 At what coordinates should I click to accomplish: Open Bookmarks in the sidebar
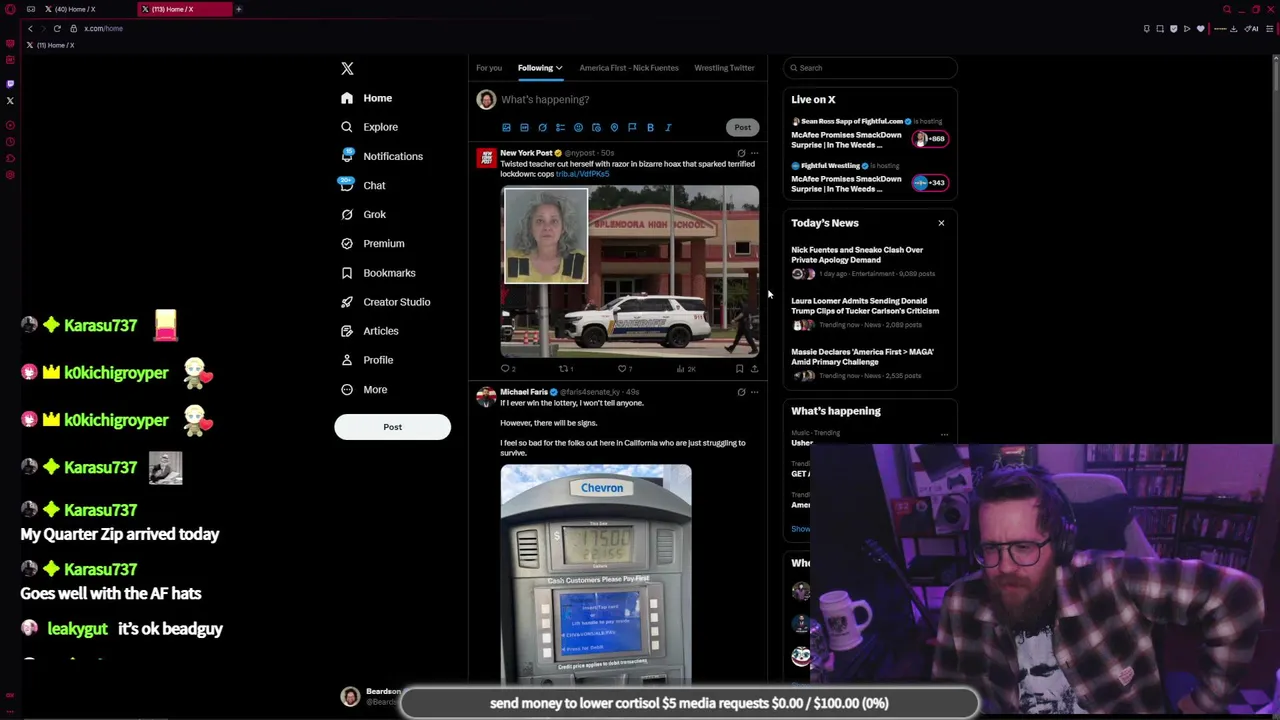(378, 273)
